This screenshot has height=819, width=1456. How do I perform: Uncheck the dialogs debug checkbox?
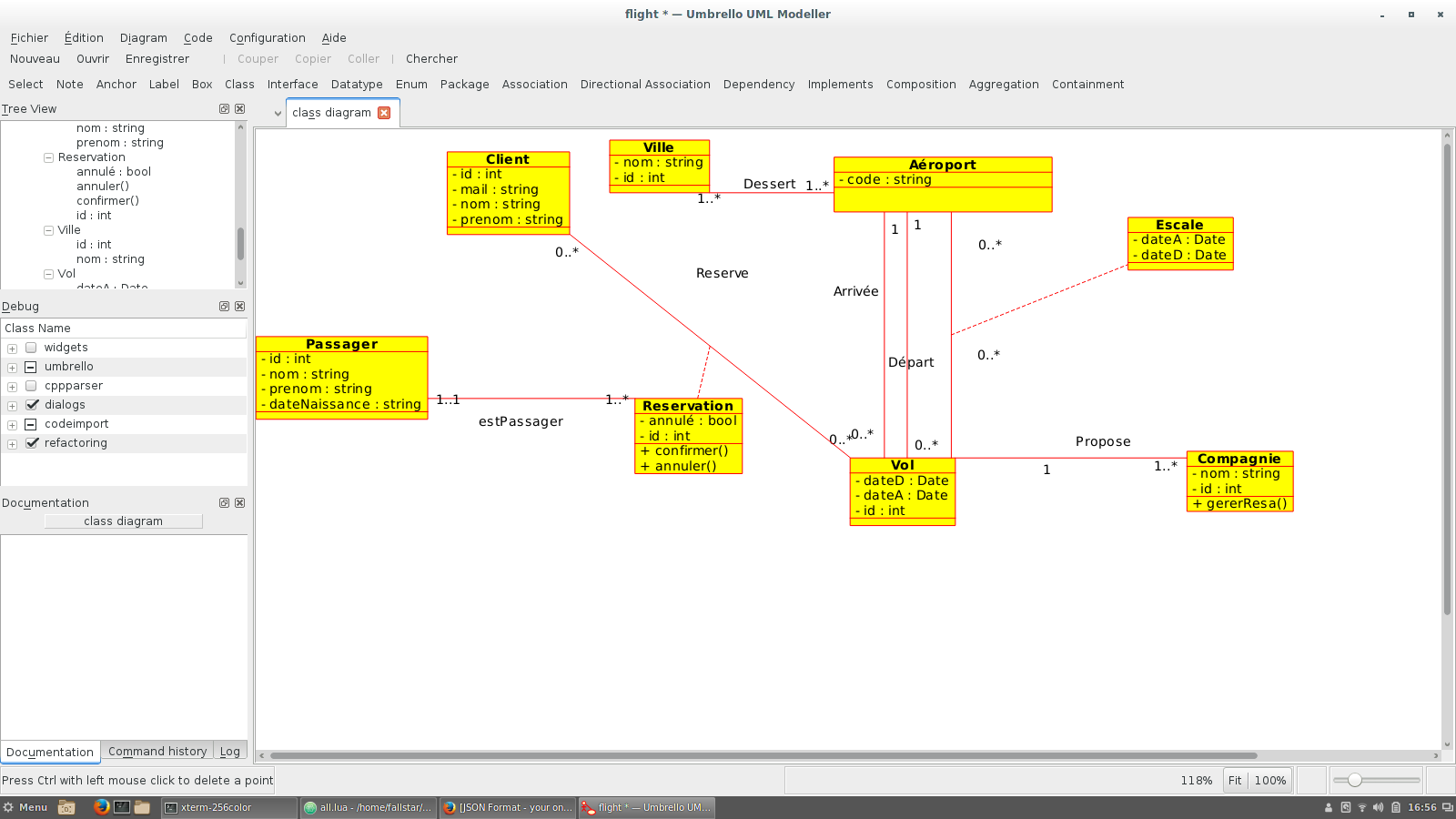[32, 405]
